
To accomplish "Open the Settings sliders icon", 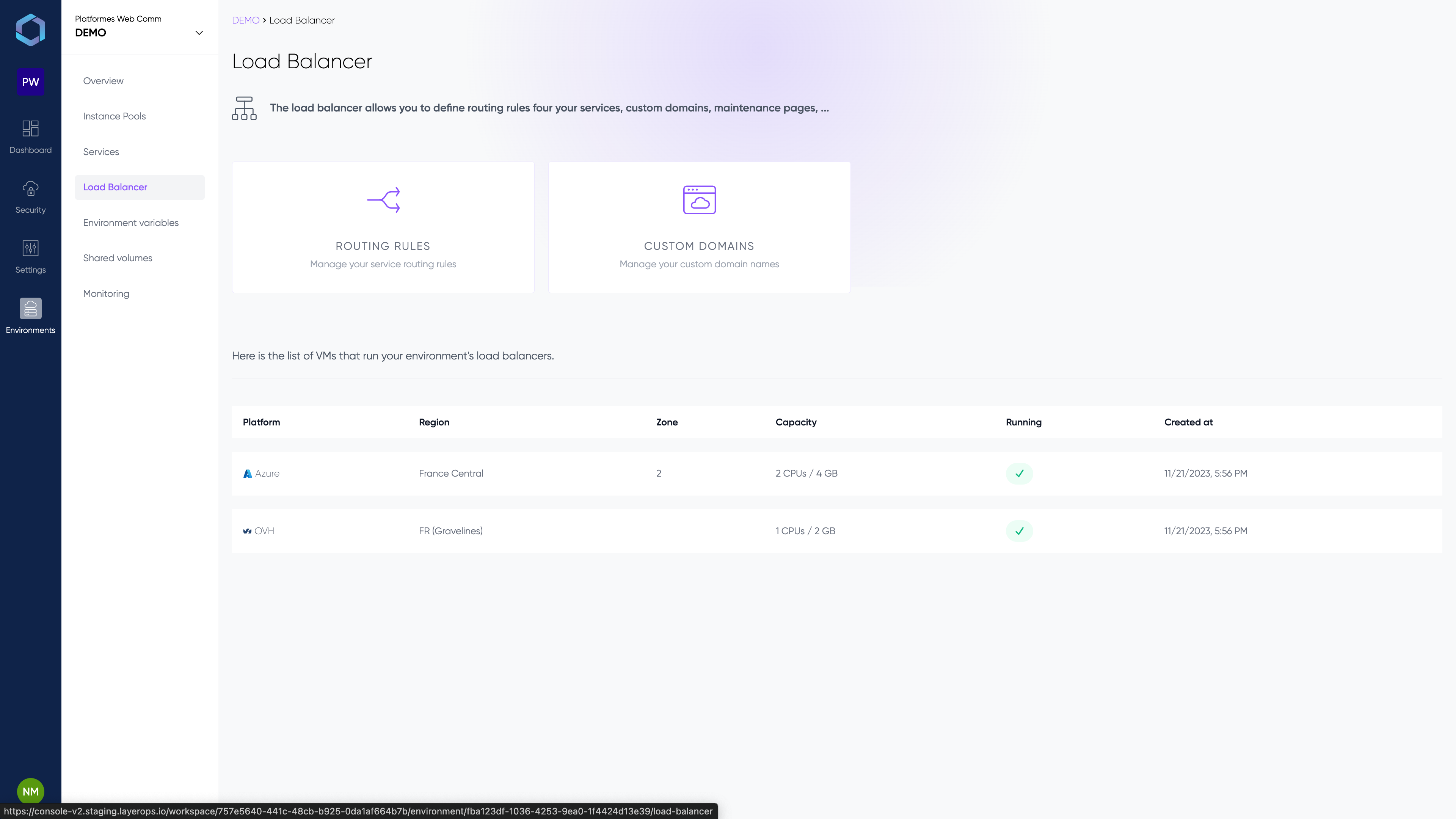I will pos(30,248).
